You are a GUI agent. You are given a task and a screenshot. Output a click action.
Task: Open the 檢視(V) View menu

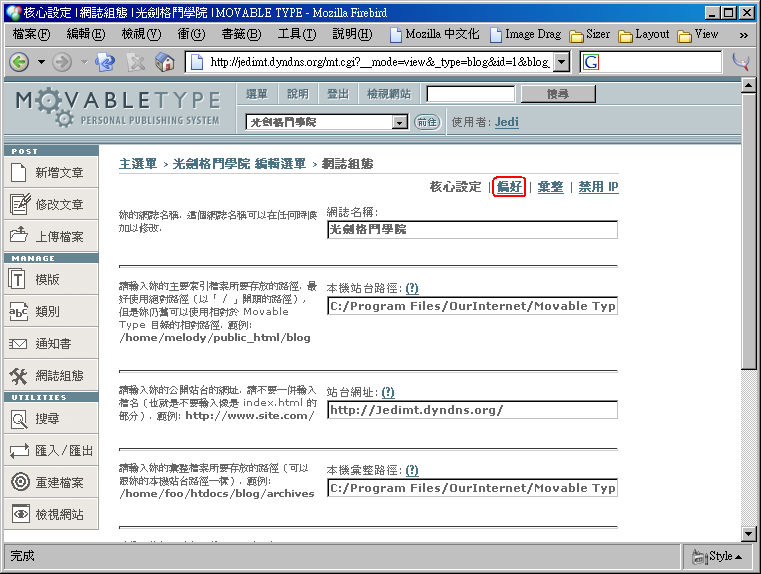[x=141, y=34]
